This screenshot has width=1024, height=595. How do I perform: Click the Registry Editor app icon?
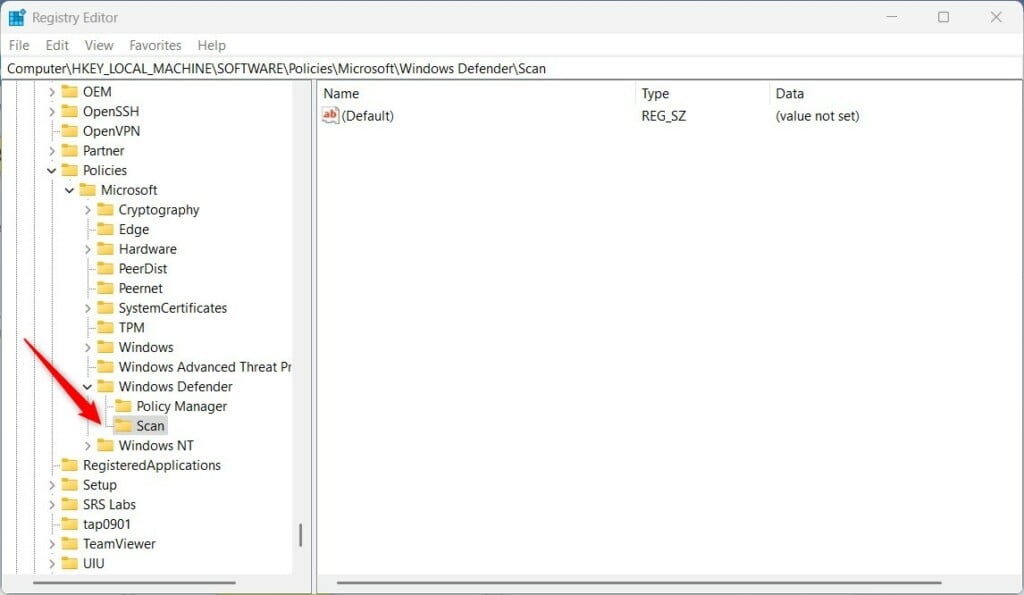pos(17,17)
